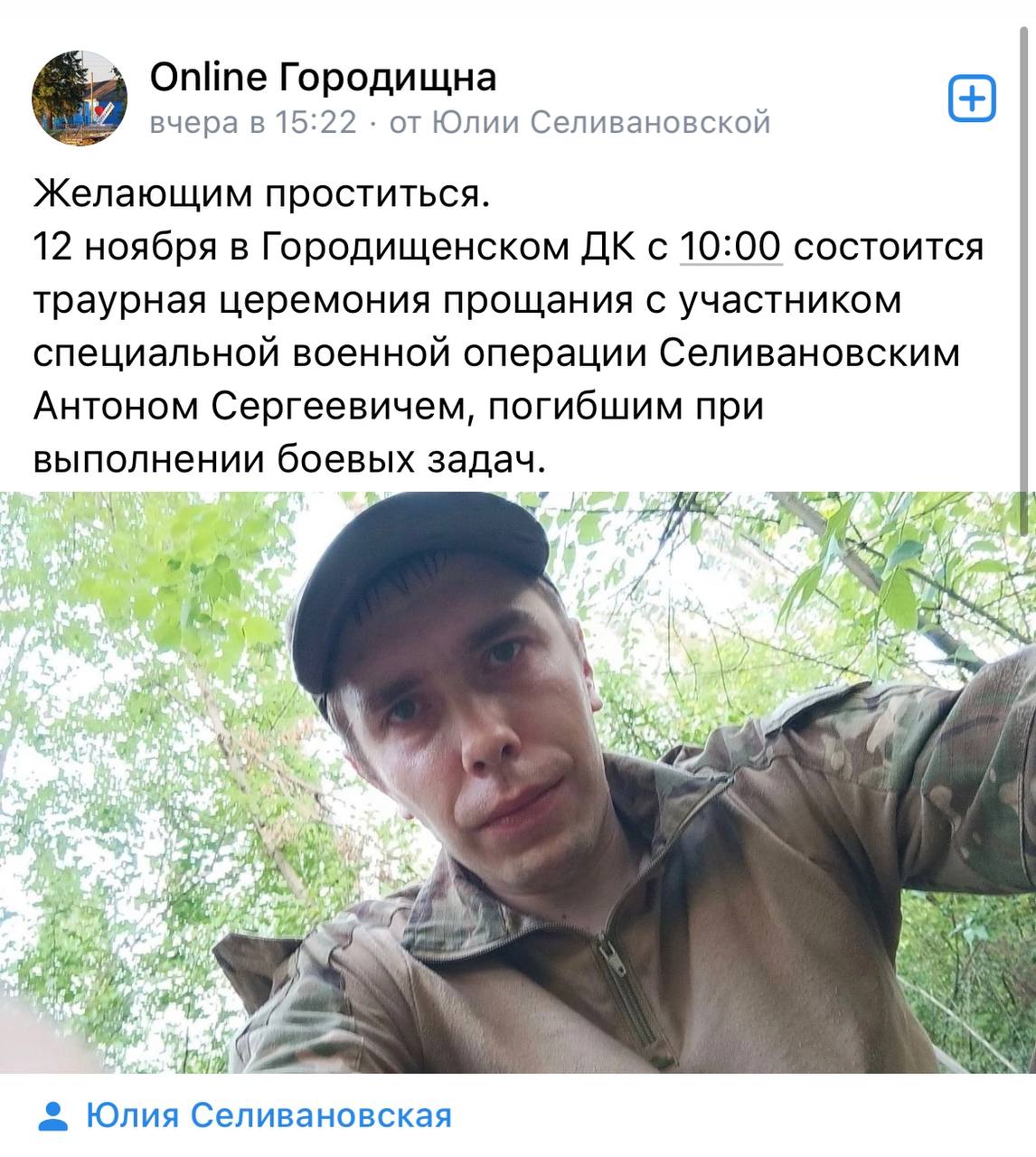Open the attached photo of the man
Screen dimensions: 1036x1157
(x=518, y=783)
